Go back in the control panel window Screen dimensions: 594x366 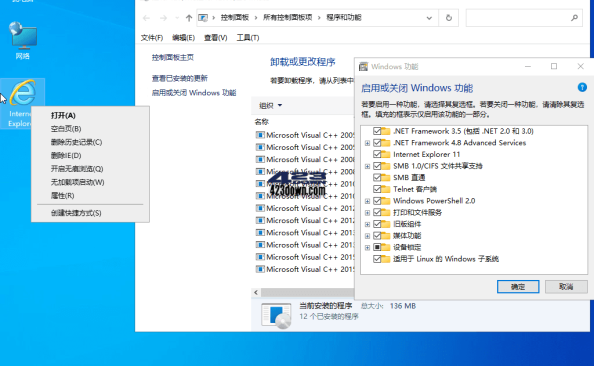click(146, 18)
